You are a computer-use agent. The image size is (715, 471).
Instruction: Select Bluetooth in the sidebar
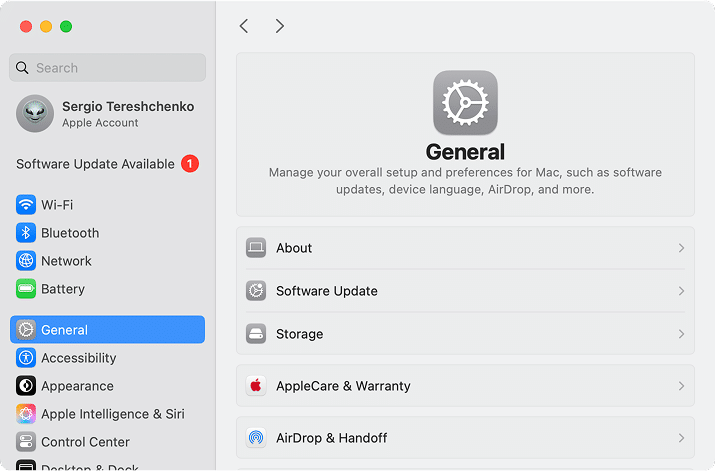pos(108,233)
